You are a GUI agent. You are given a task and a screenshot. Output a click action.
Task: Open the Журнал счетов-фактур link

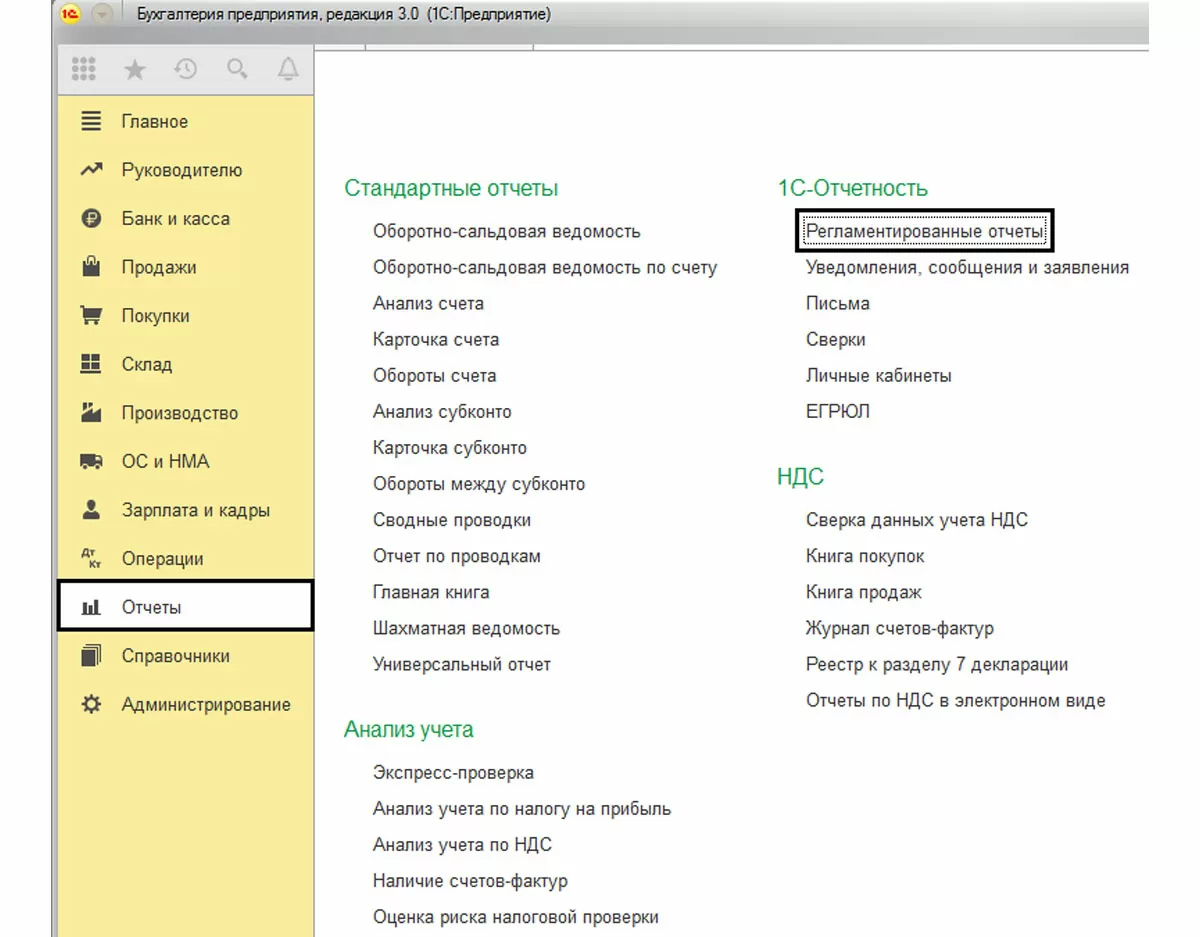[900, 629]
